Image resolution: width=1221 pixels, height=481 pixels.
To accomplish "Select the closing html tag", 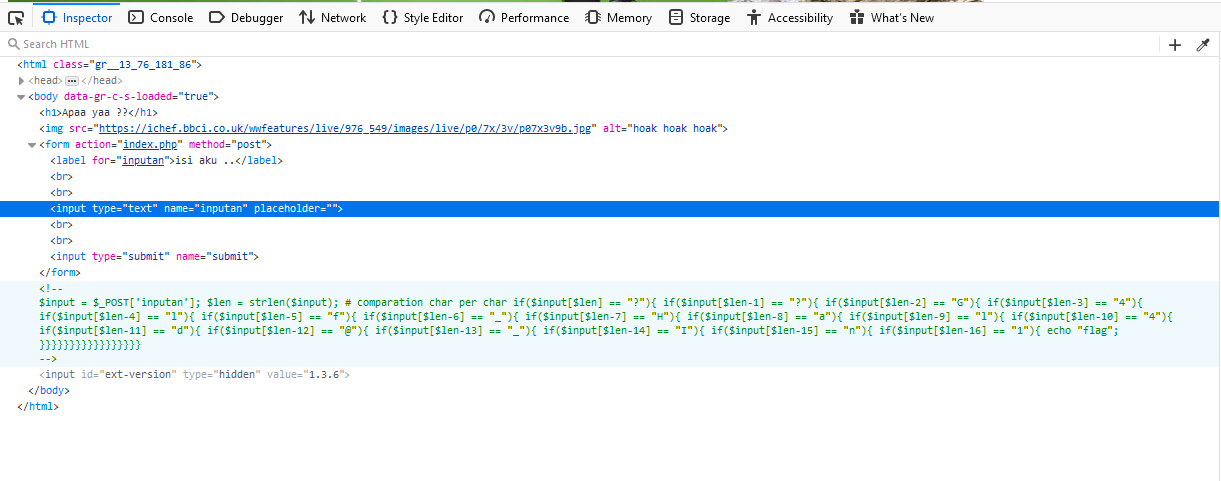I will click(38, 406).
